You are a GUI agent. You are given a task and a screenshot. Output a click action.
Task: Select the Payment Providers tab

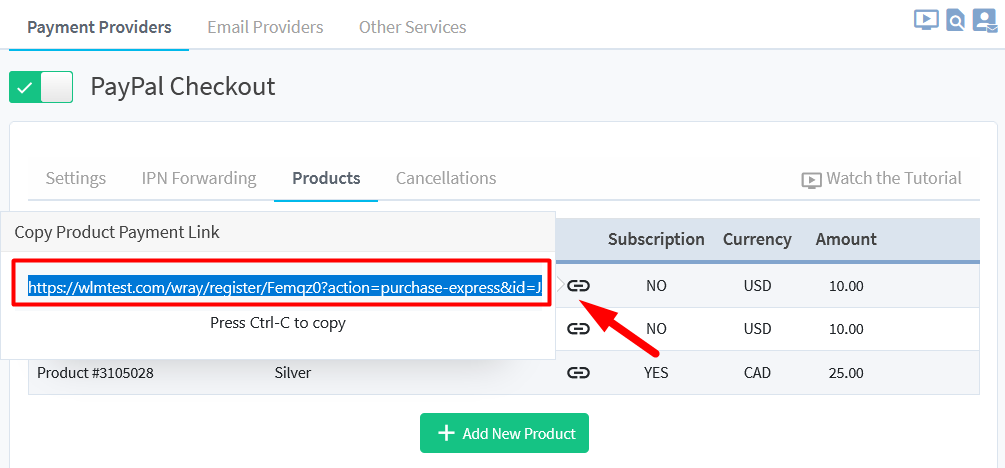click(99, 28)
